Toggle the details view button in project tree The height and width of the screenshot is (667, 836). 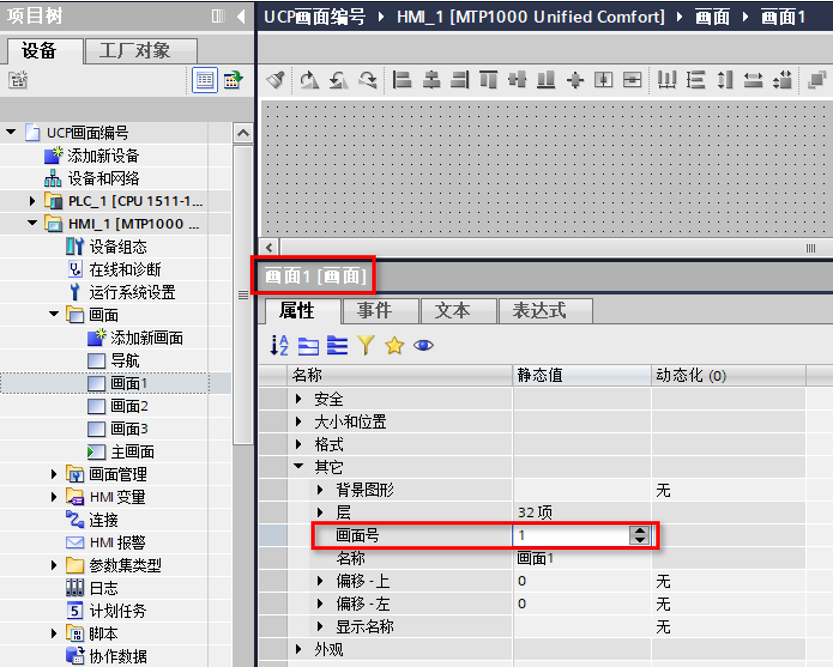point(205,80)
